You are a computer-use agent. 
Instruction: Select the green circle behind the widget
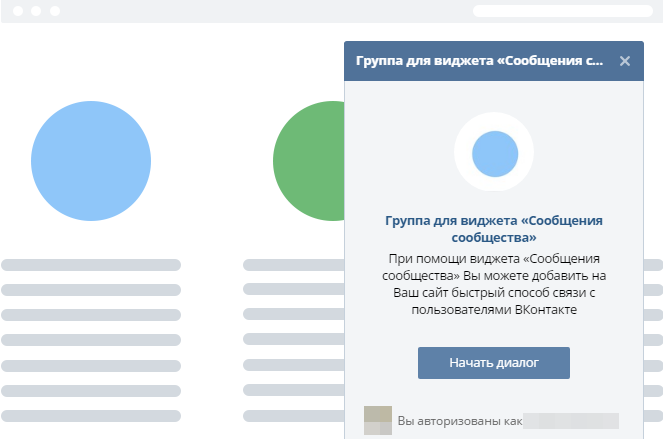pyautogui.click(x=309, y=161)
